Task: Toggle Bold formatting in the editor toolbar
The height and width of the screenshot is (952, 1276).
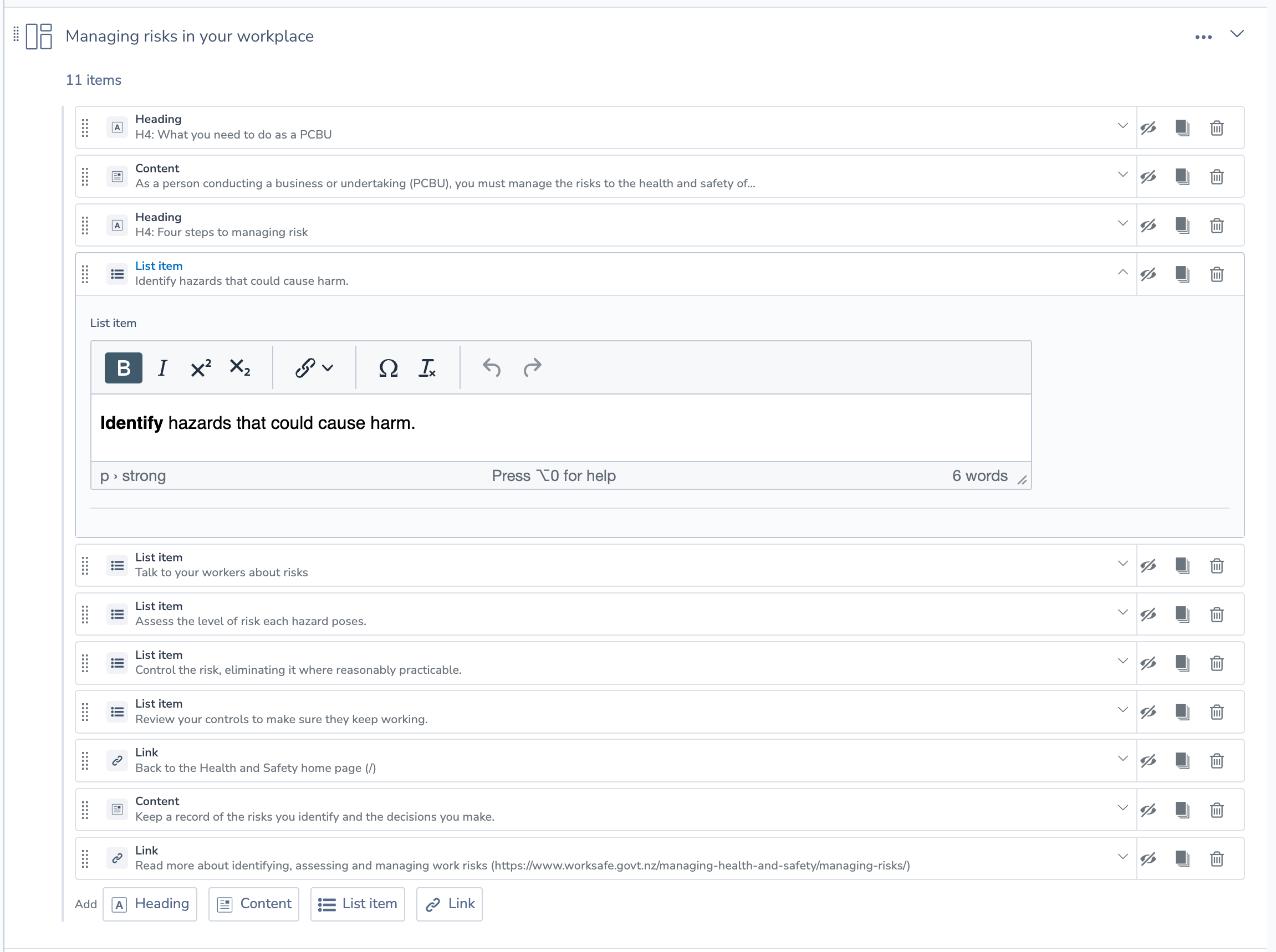Action: click(123, 368)
